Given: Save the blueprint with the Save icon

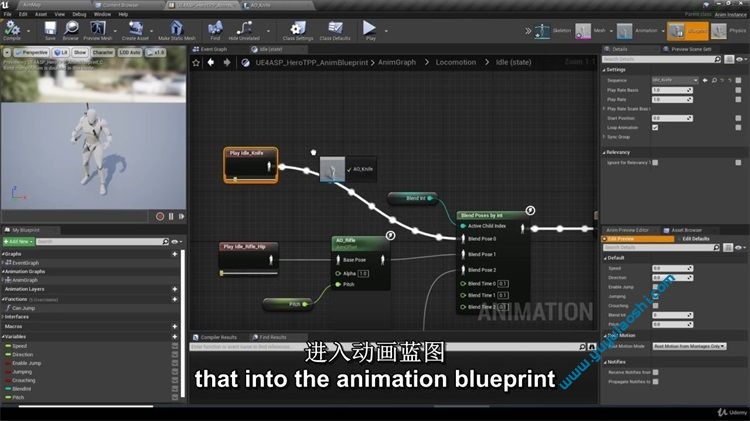Looking at the screenshot, I should click(50, 29).
